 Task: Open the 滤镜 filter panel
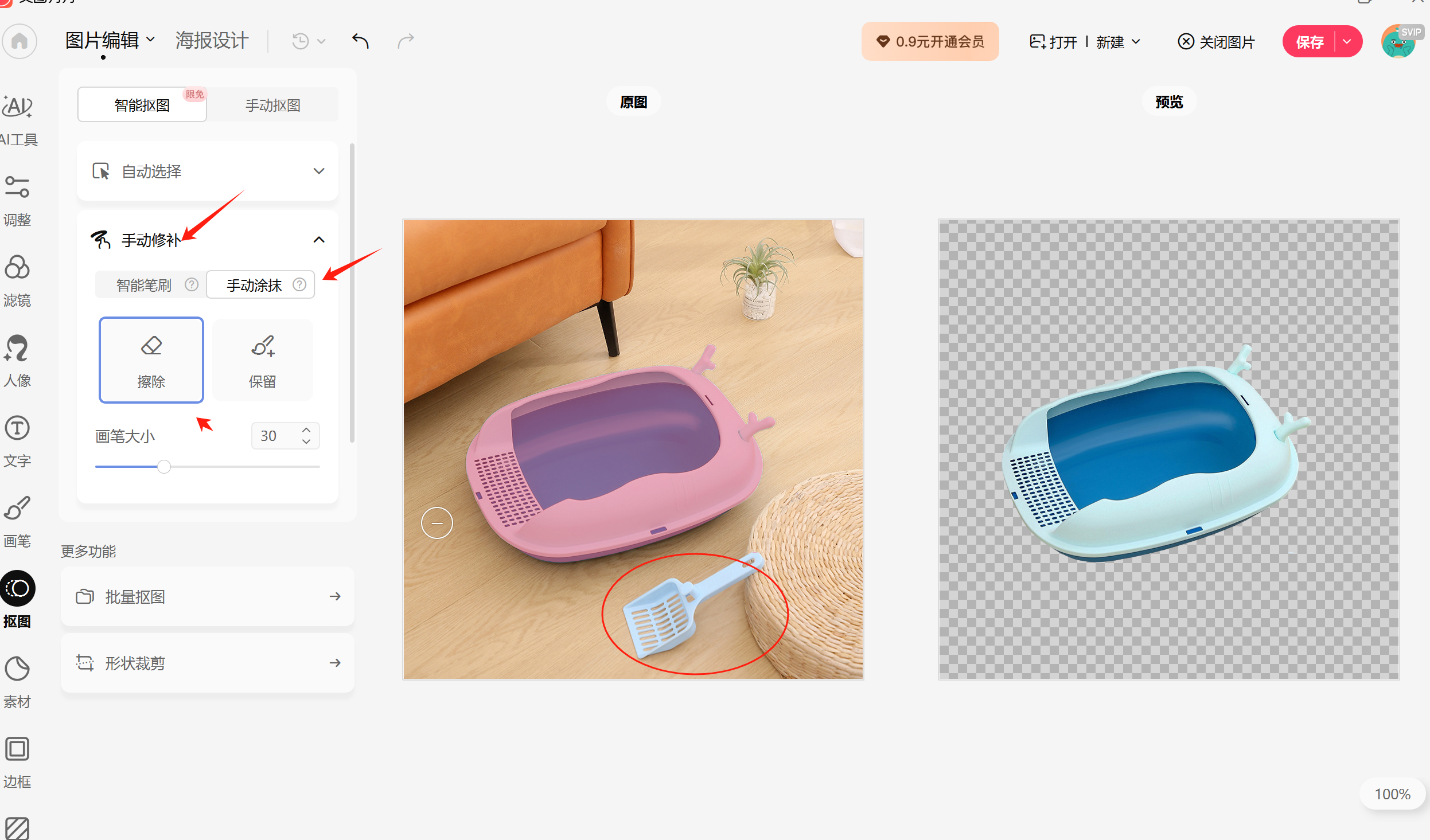tap(17, 281)
